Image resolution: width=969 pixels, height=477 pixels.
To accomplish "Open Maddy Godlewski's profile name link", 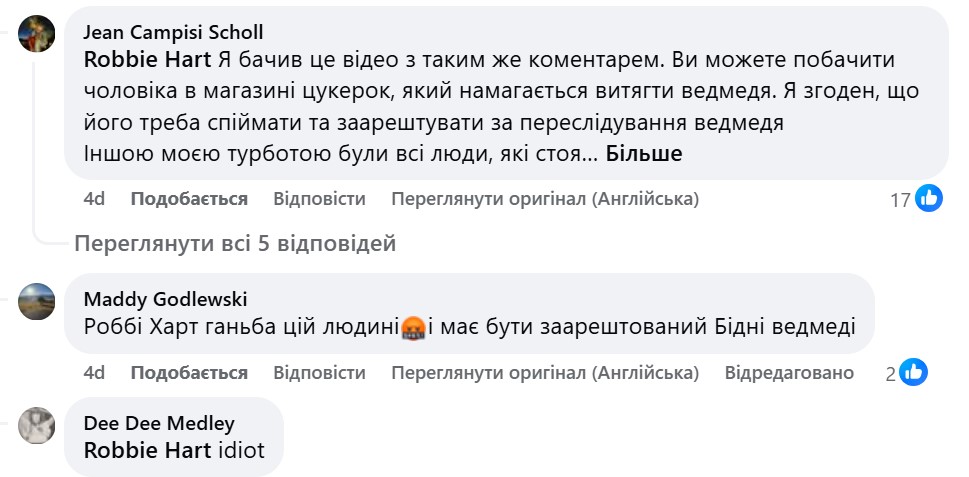I will click(165, 299).
